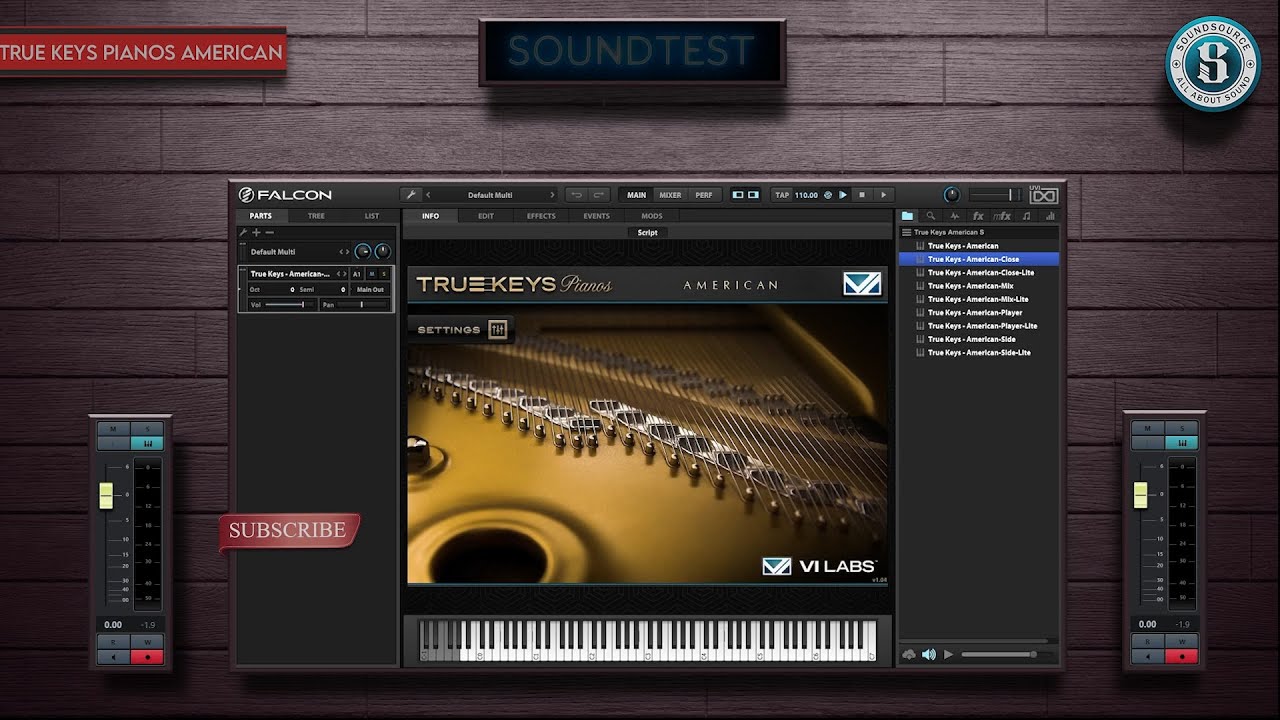Switch to the MIXER view
Viewport: 1280px width, 720px height.
coord(670,195)
